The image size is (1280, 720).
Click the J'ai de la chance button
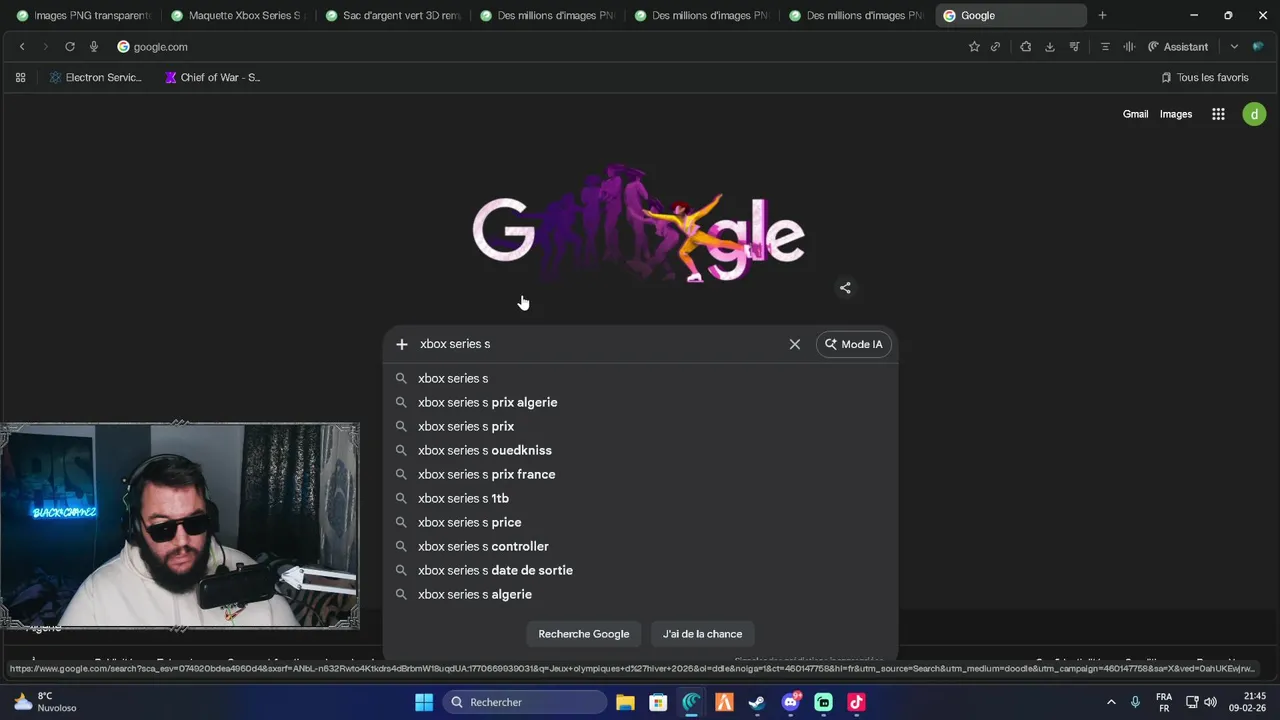(x=702, y=634)
